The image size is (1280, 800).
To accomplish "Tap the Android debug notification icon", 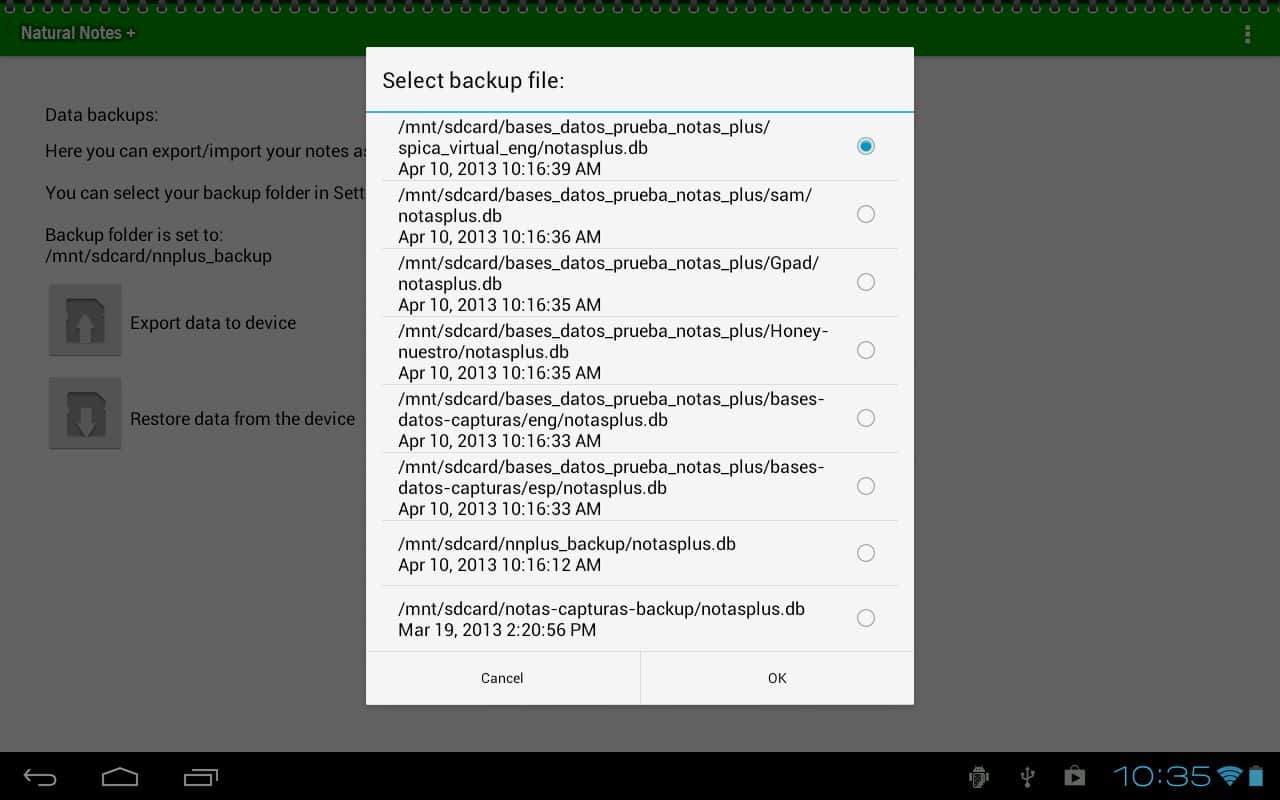I will pos(979,776).
